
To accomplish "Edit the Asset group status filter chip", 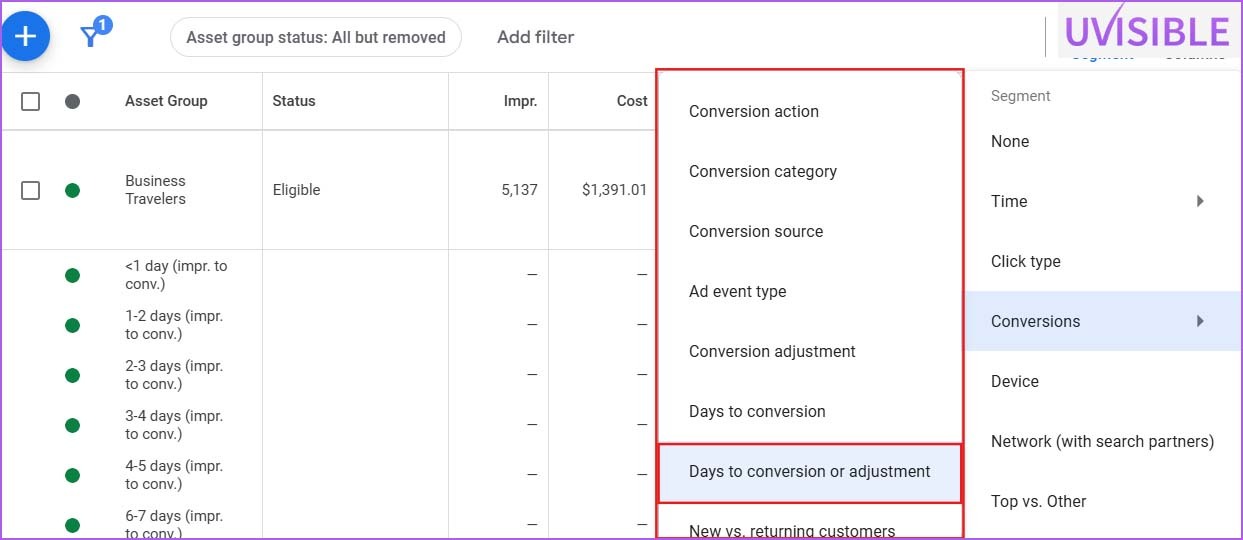I will point(316,37).
